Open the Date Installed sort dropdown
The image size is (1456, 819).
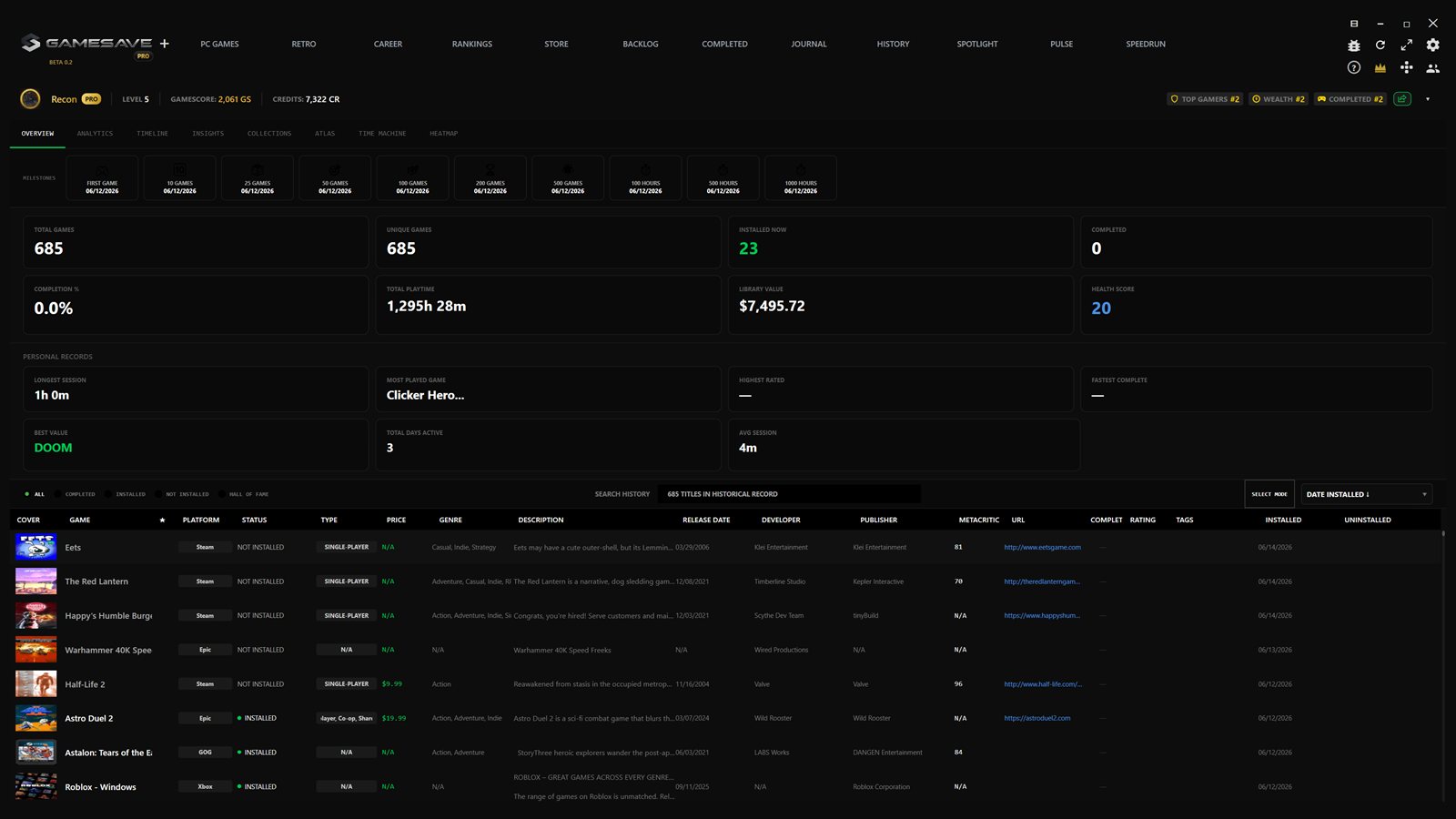click(1367, 494)
